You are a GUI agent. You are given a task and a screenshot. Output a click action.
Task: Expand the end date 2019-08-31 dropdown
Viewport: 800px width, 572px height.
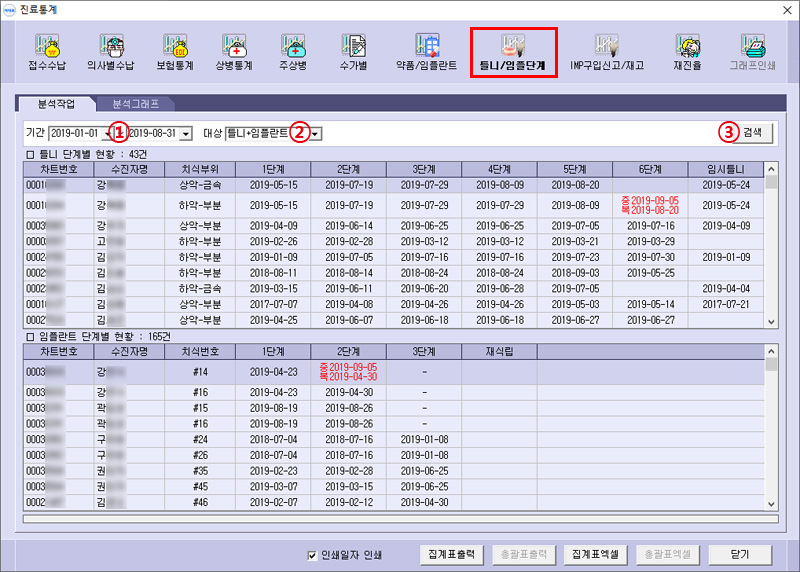coord(186,133)
